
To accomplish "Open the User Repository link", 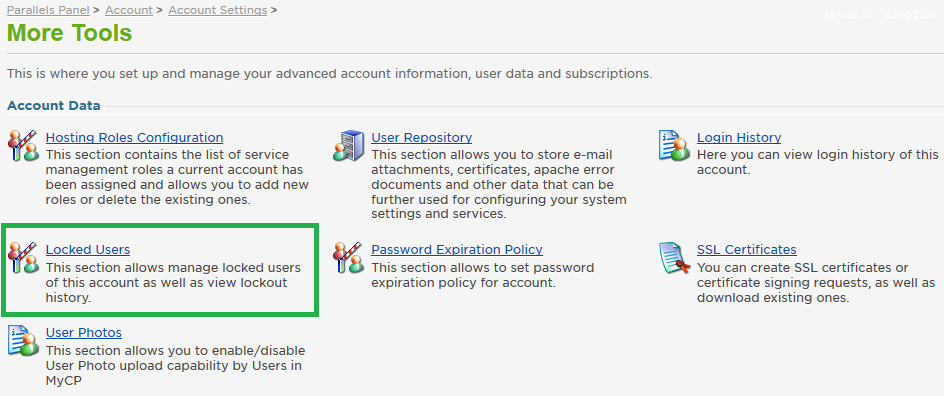I will [x=421, y=137].
